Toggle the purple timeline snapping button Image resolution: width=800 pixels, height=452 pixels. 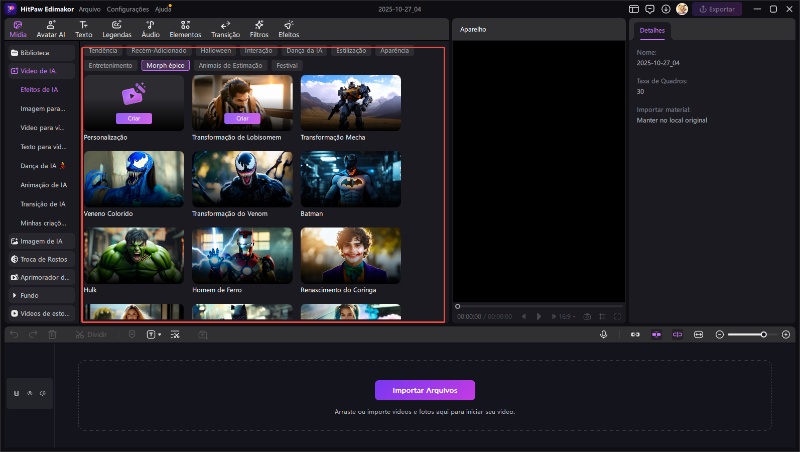coord(657,334)
